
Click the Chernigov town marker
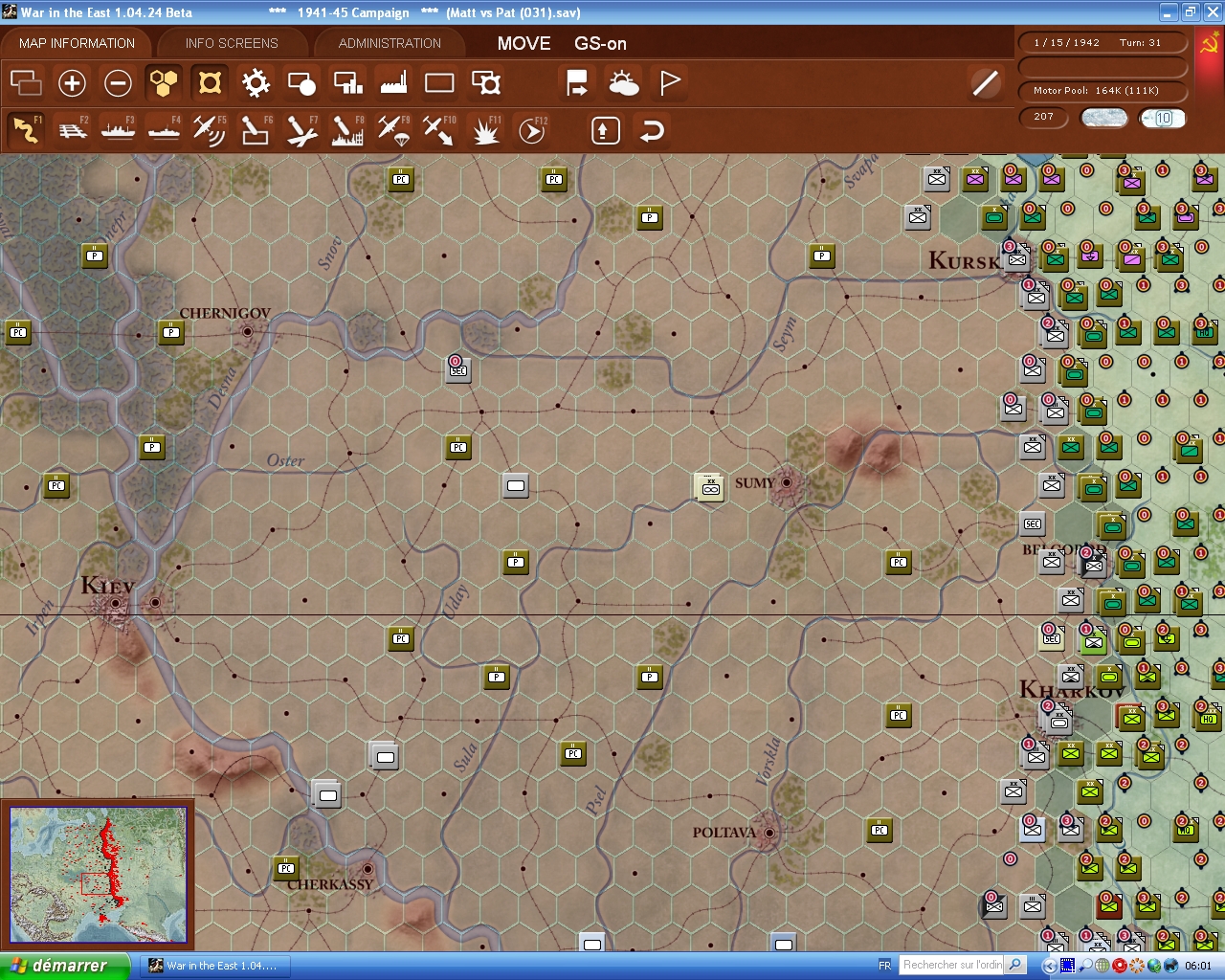coord(248,331)
